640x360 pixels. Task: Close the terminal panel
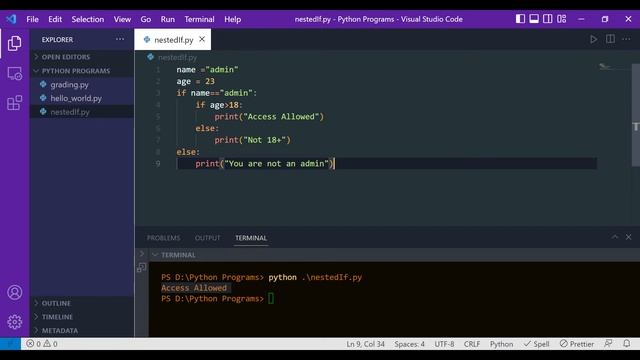click(629, 237)
